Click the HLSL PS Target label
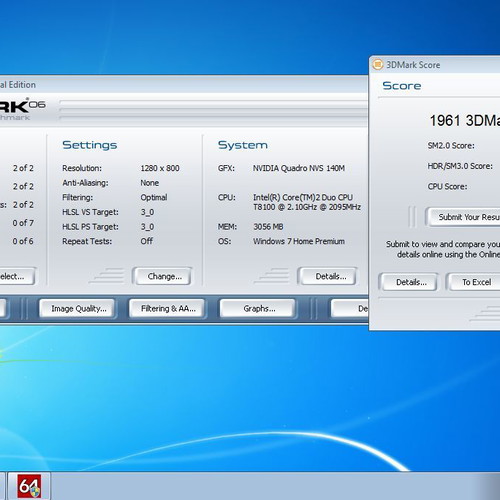 point(90,227)
